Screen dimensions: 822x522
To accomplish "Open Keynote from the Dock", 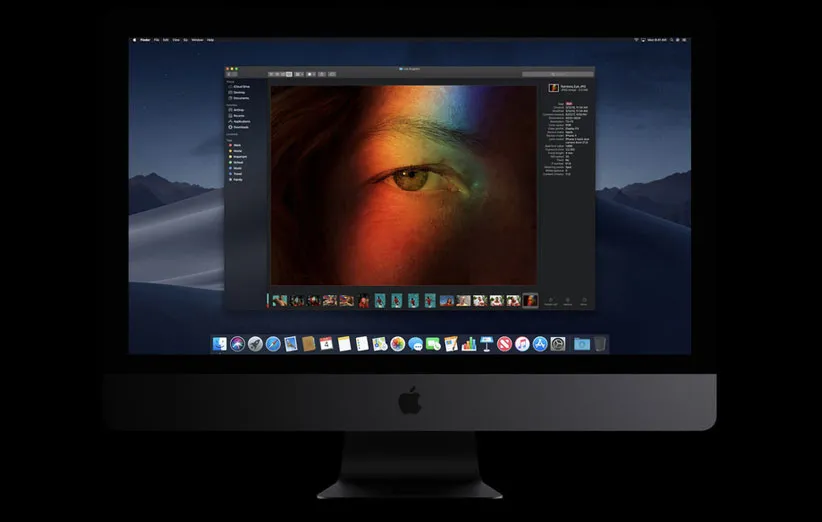I will click(486, 344).
